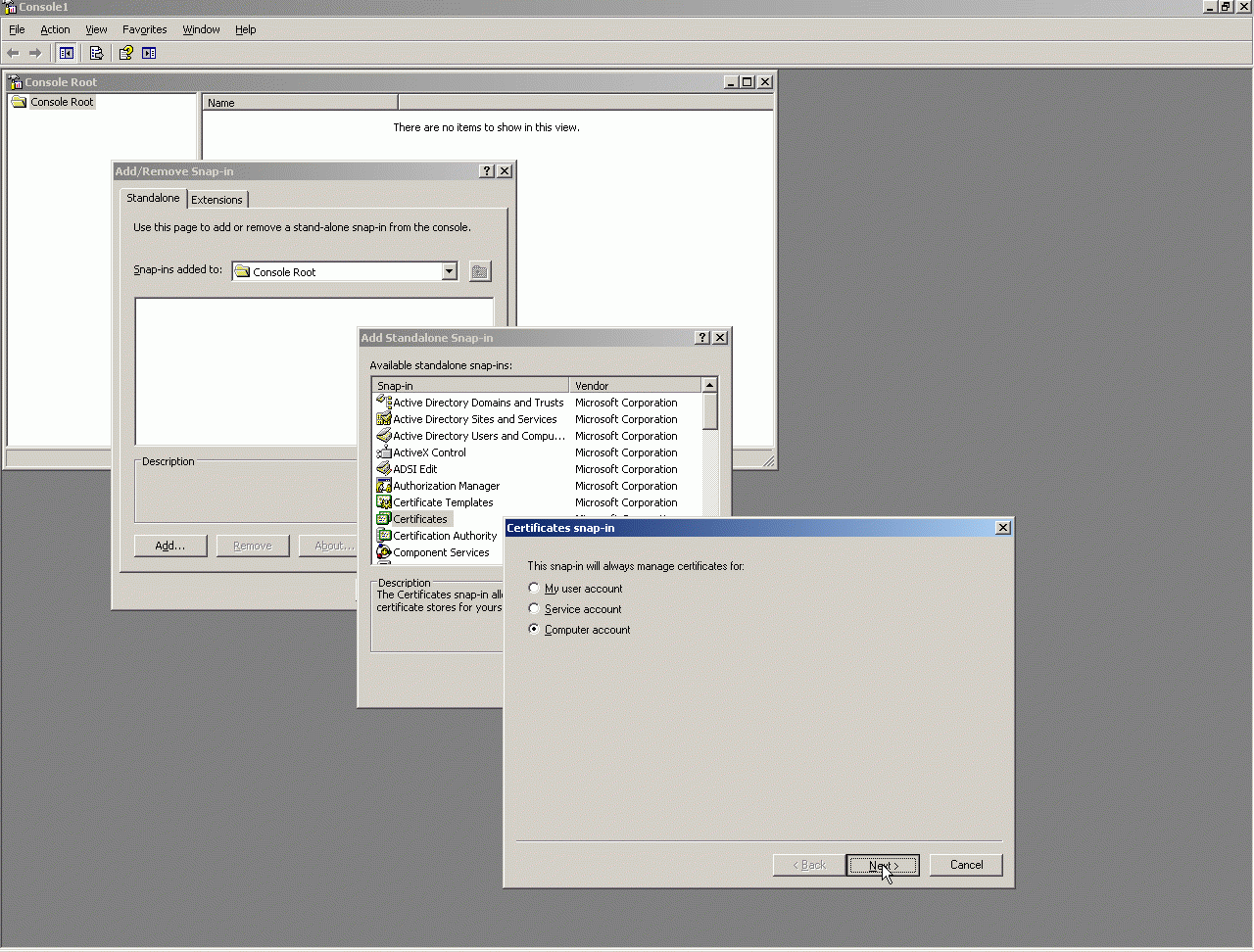Switch to the Standalone tab
The image size is (1254, 952).
(153, 198)
